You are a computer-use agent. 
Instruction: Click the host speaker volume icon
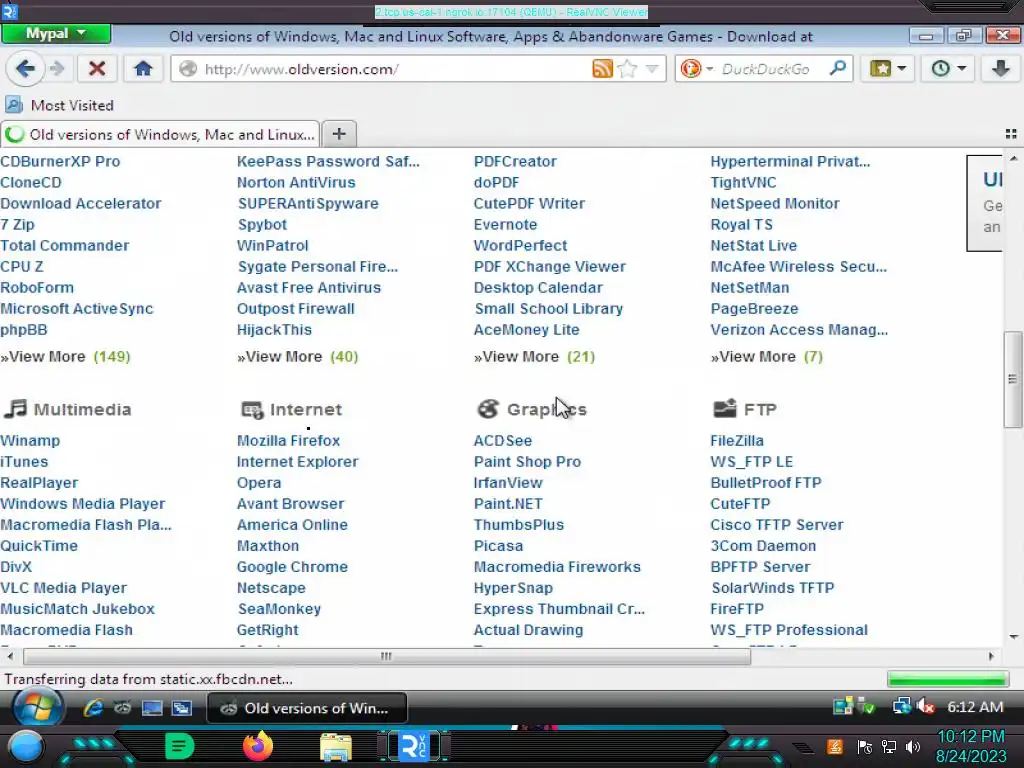tap(913, 746)
